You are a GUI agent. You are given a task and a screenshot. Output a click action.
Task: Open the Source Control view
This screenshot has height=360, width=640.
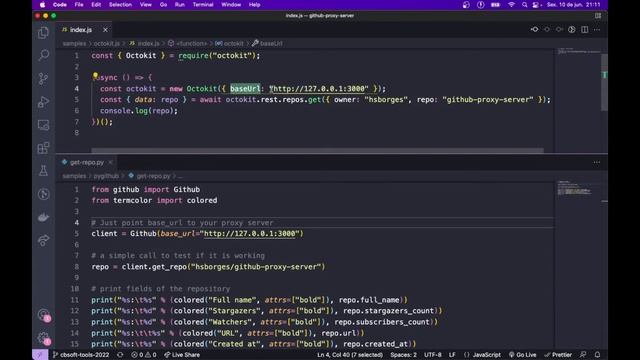[x=43, y=78]
